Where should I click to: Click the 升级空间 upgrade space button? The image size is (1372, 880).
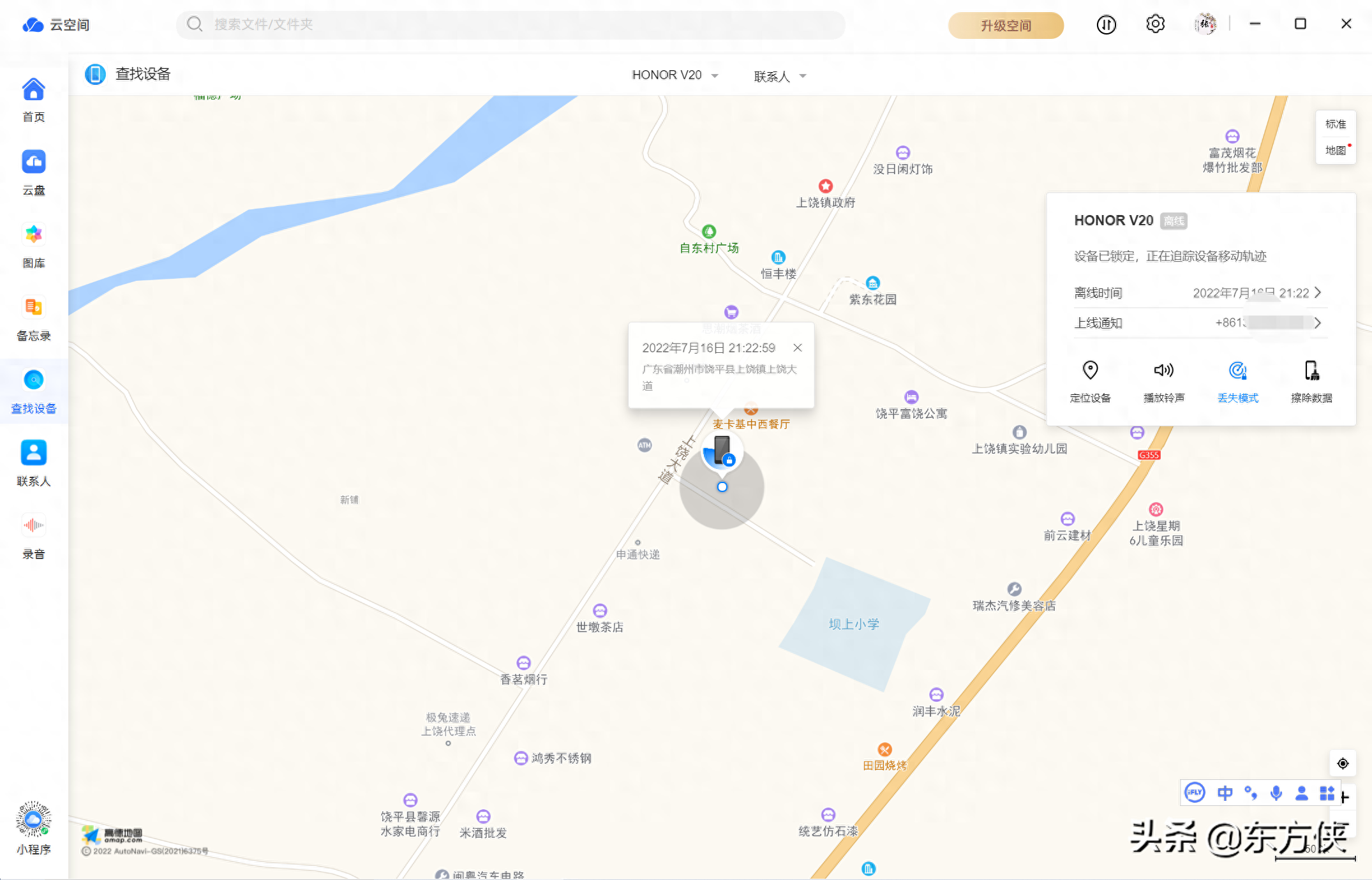pyautogui.click(x=1006, y=26)
